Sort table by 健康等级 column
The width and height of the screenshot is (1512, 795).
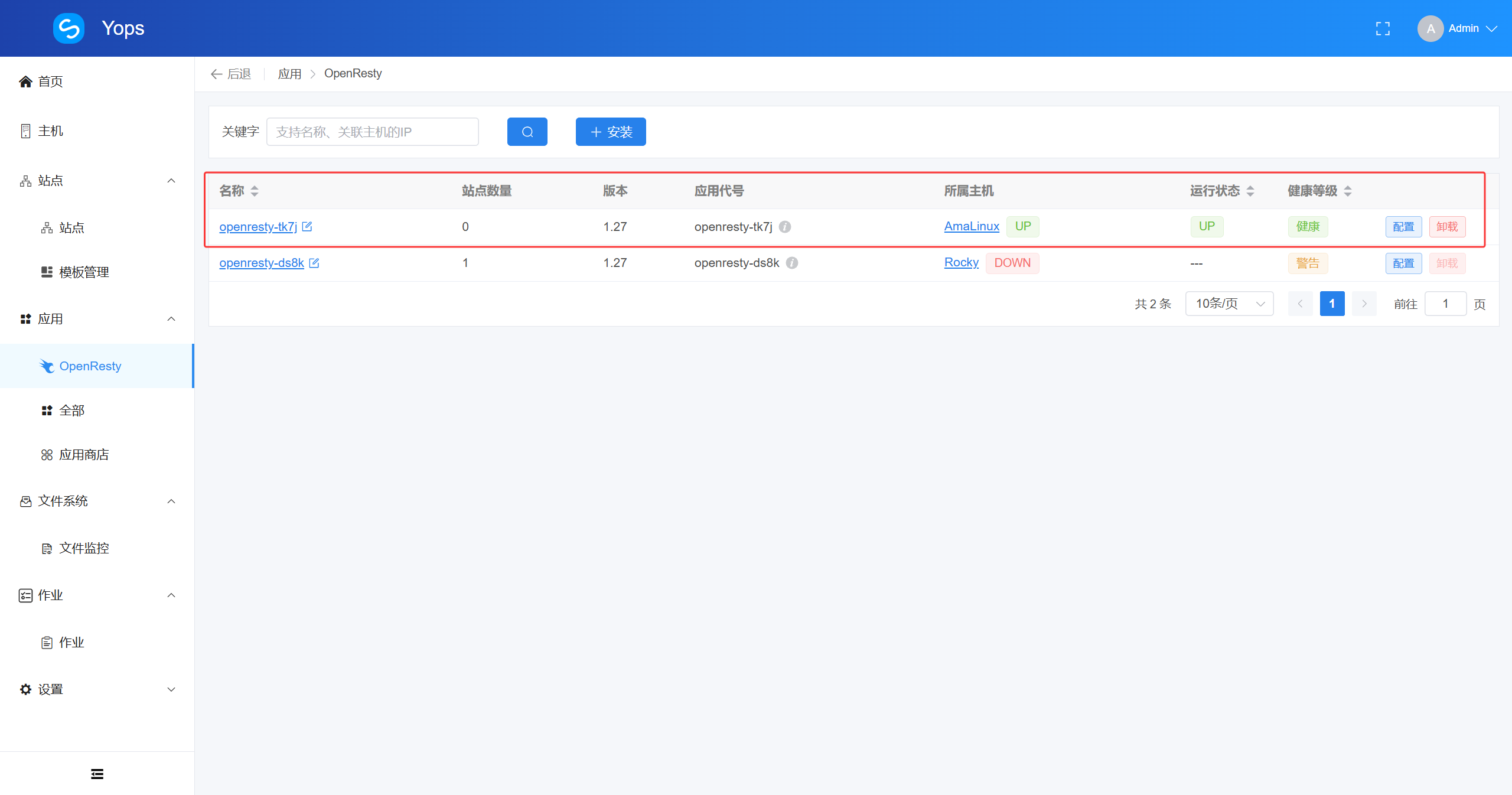point(1348,191)
